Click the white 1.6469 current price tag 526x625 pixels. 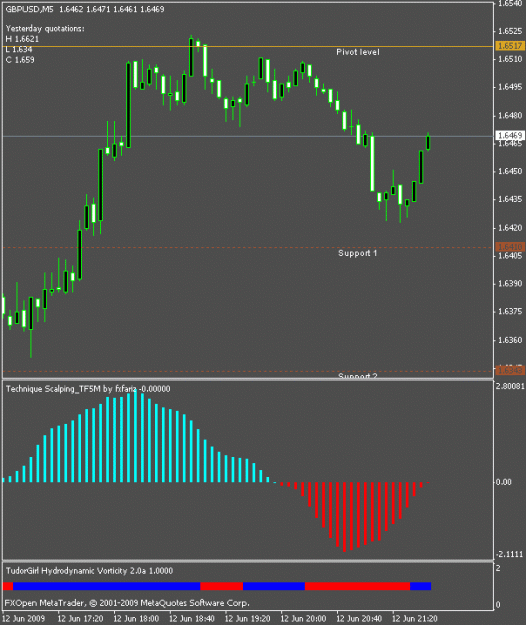[510, 136]
